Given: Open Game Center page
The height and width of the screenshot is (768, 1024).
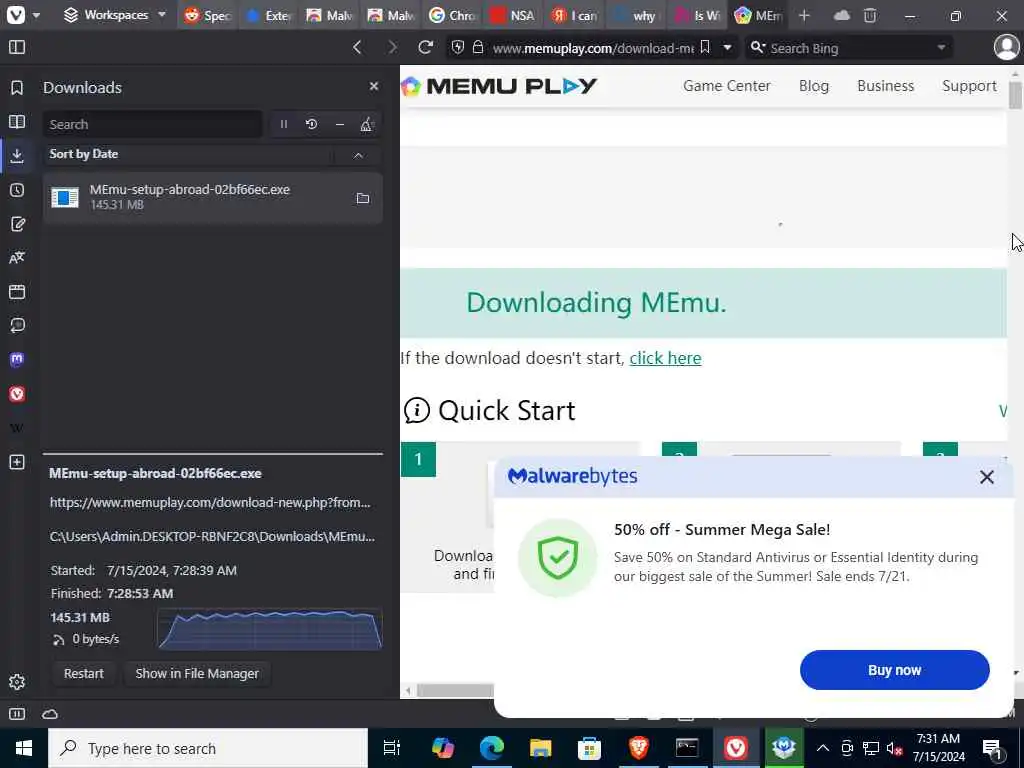Looking at the screenshot, I should point(726,86).
